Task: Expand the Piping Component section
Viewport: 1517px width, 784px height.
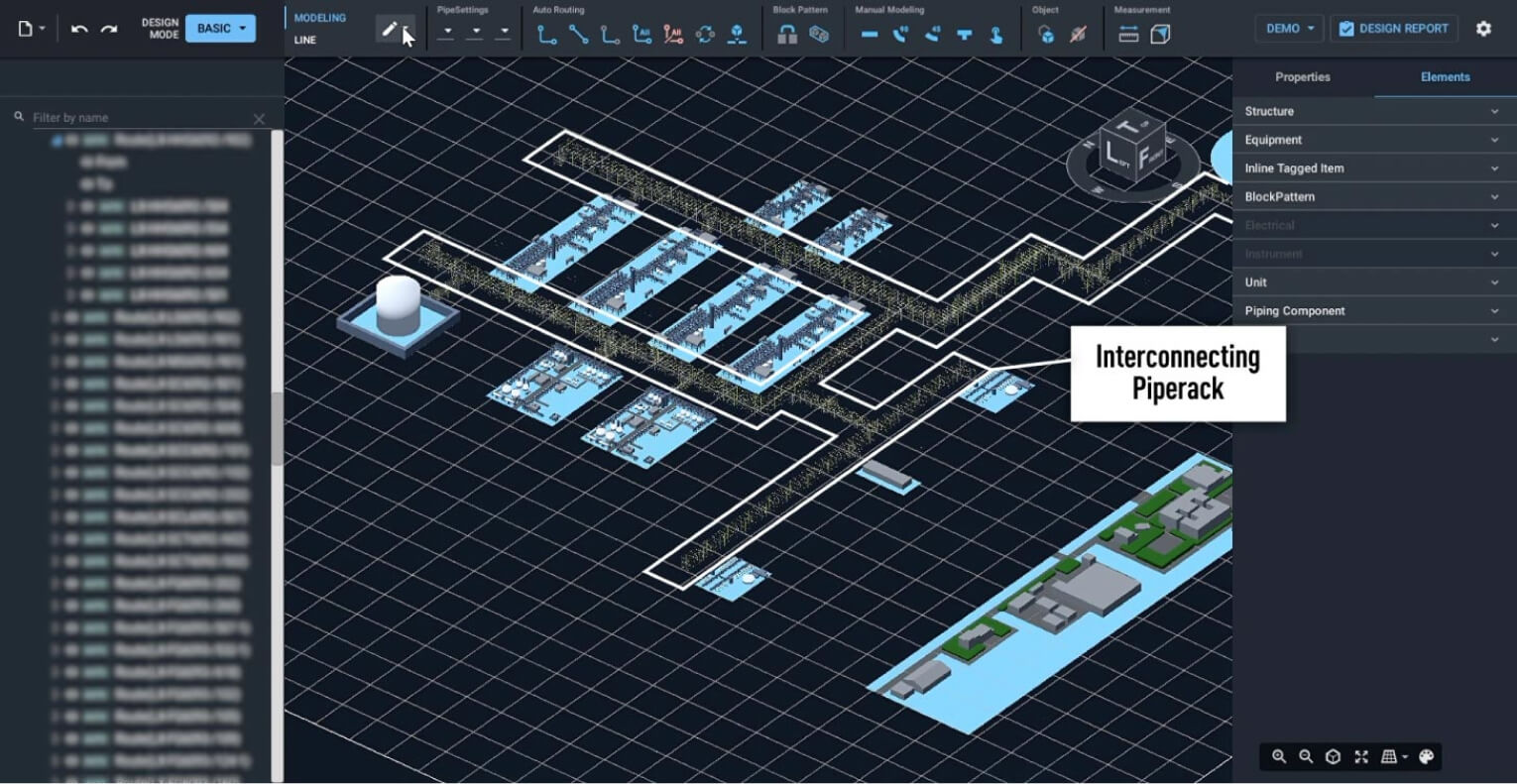Action: 1374,311
